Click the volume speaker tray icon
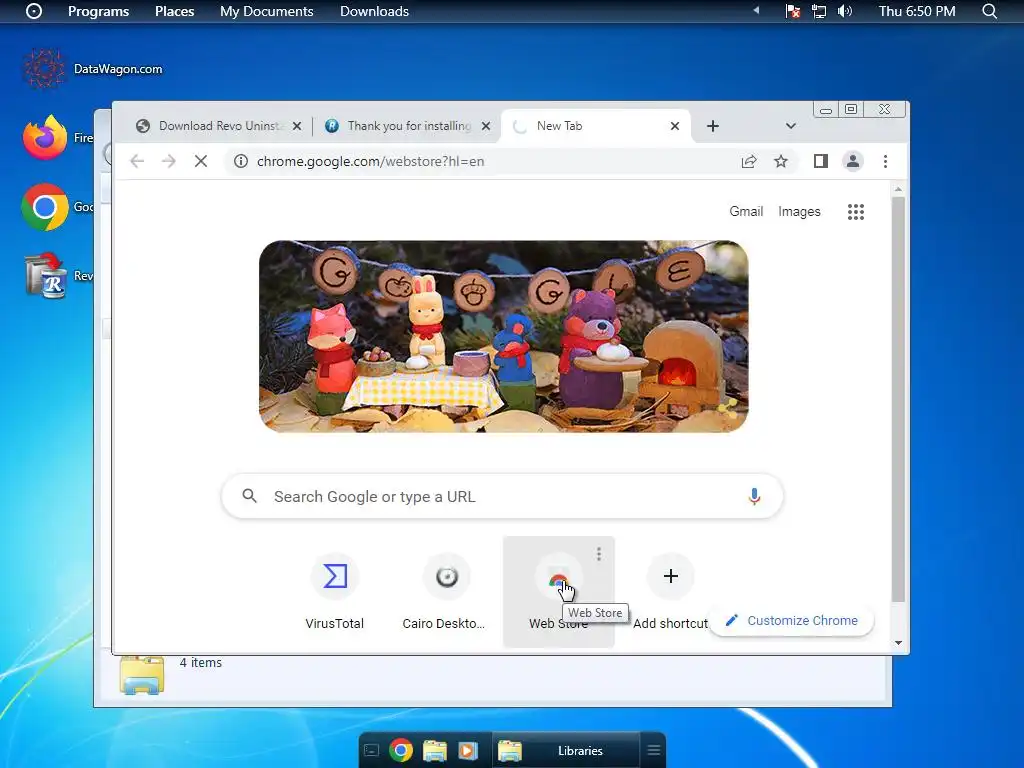Viewport: 1024px width, 768px height. point(844,11)
